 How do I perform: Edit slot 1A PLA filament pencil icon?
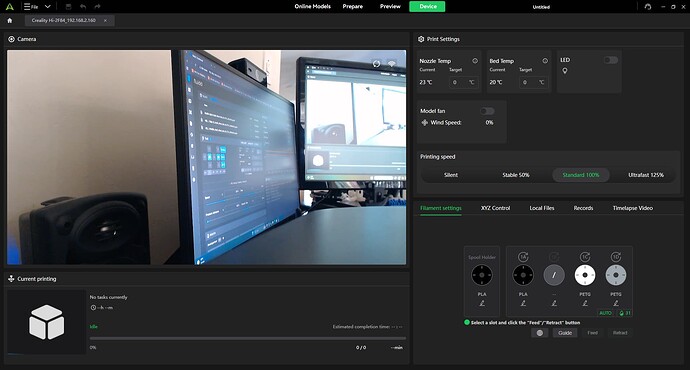click(523, 304)
